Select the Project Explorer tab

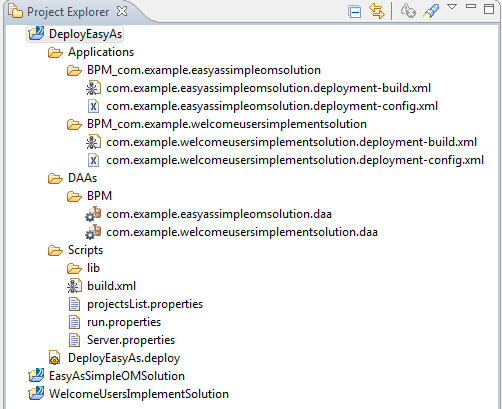[68, 12]
